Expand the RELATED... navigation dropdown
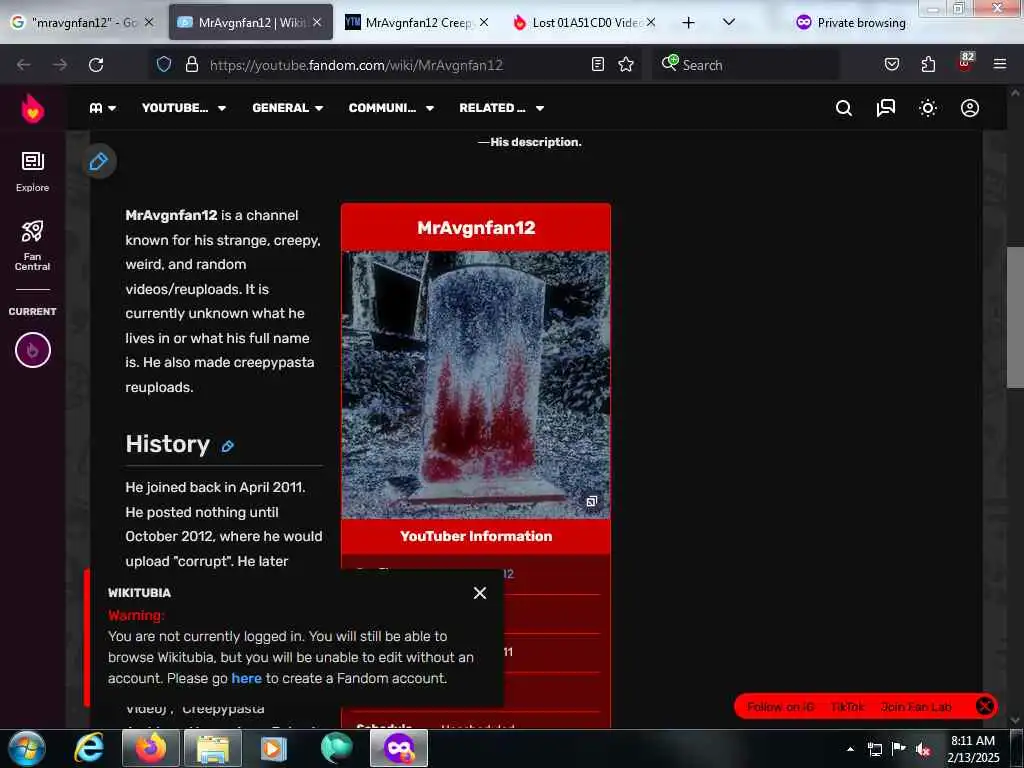Image resolution: width=1024 pixels, height=768 pixels. pos(502,108)
